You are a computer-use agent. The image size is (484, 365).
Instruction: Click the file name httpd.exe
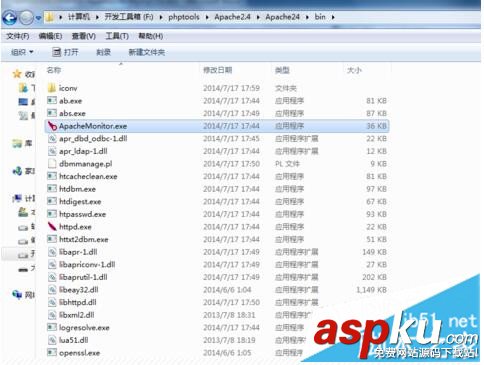coord(75,227)
